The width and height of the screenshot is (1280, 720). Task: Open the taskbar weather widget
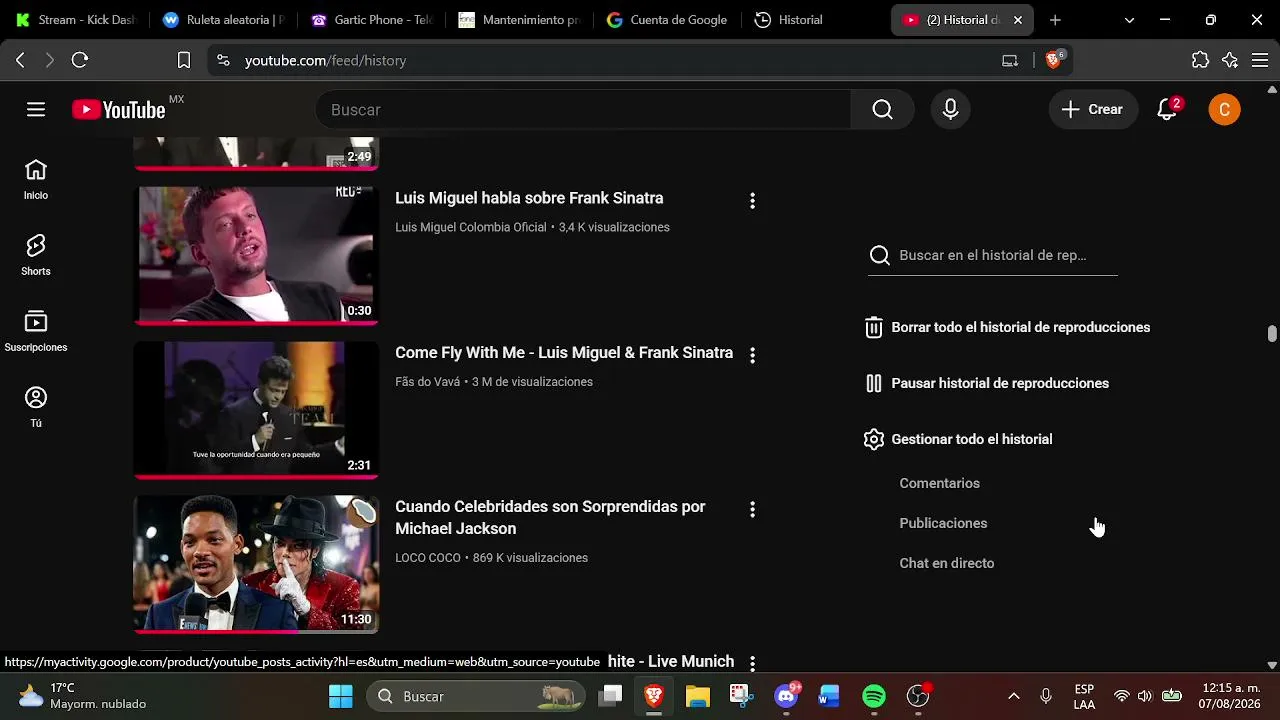tap(82, 696)
